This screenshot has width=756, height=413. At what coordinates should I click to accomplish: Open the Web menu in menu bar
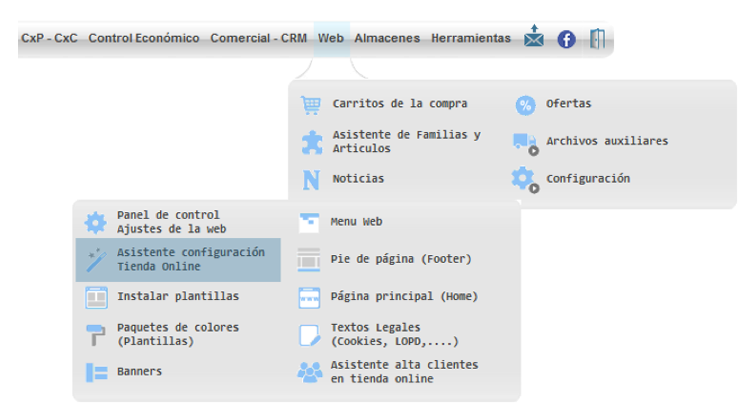pos(331,38)
